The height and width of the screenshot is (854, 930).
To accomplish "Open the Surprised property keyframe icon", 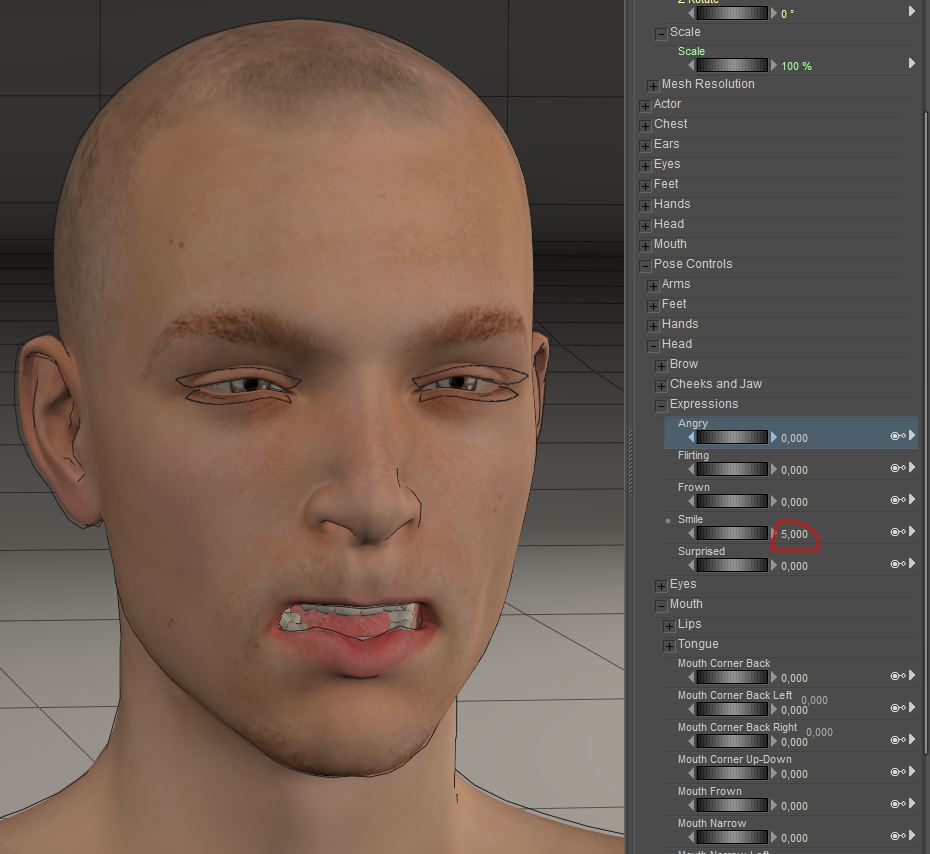I will point(898,565).
